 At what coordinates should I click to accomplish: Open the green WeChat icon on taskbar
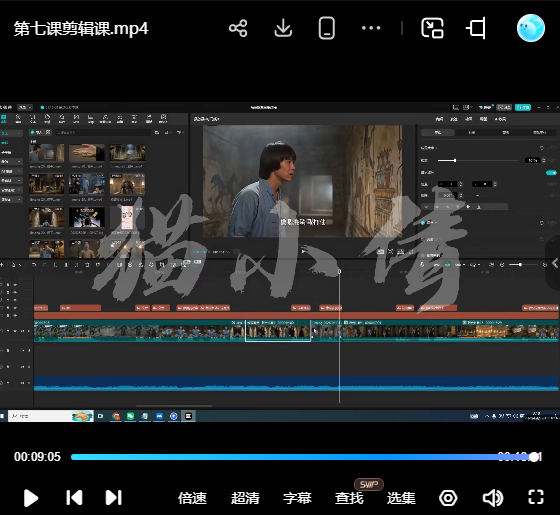(130, 416)
